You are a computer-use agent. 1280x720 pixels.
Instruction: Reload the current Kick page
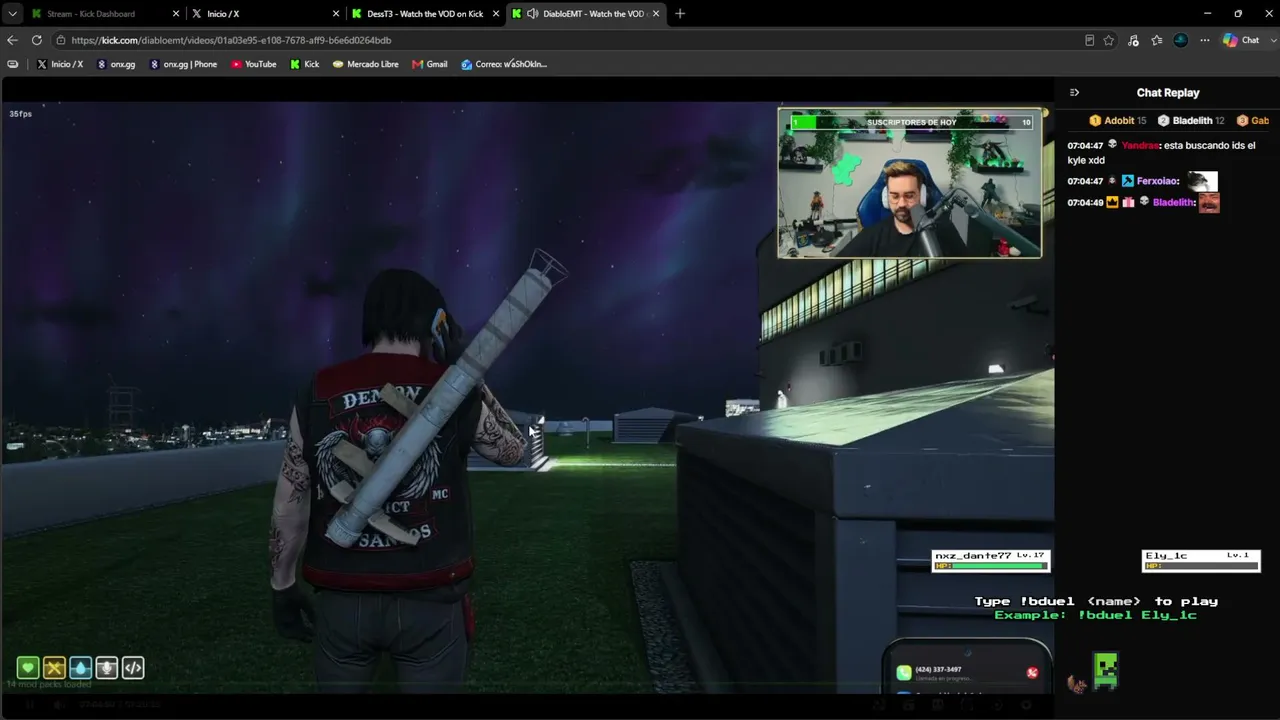(x=37, y=40)
